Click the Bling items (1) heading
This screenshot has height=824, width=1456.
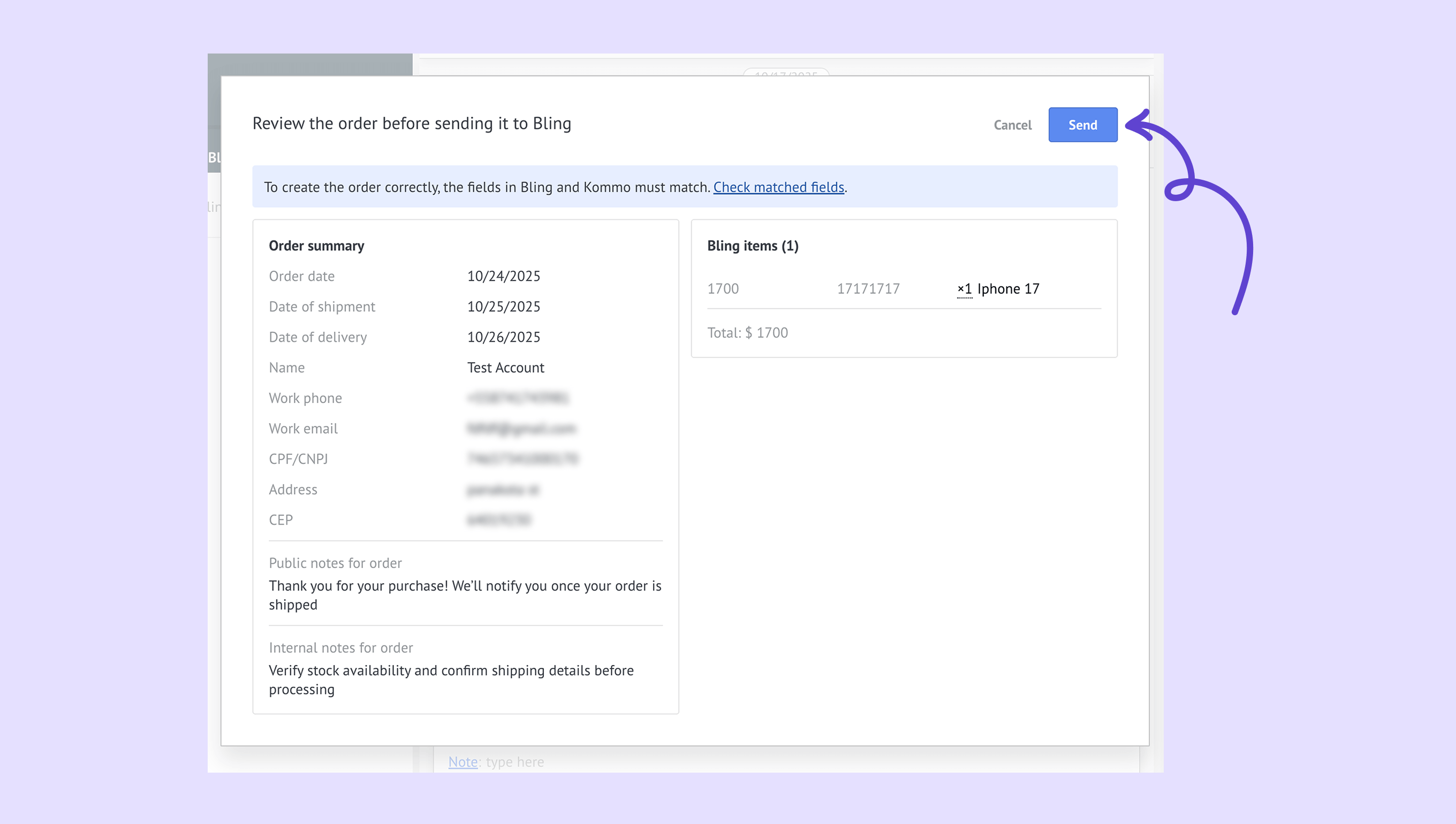tap(752, 246)
